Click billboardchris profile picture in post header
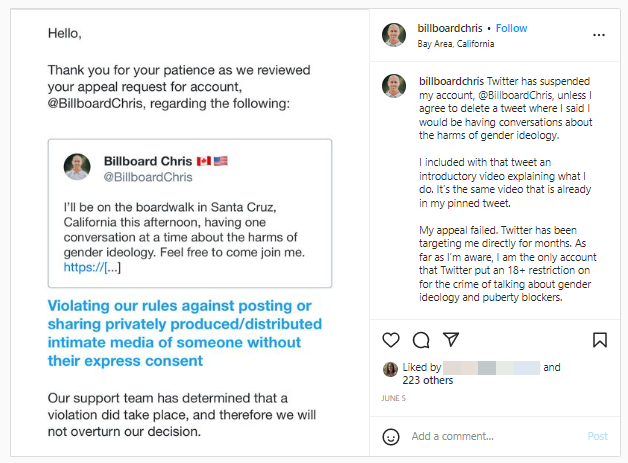 (394, 34)
